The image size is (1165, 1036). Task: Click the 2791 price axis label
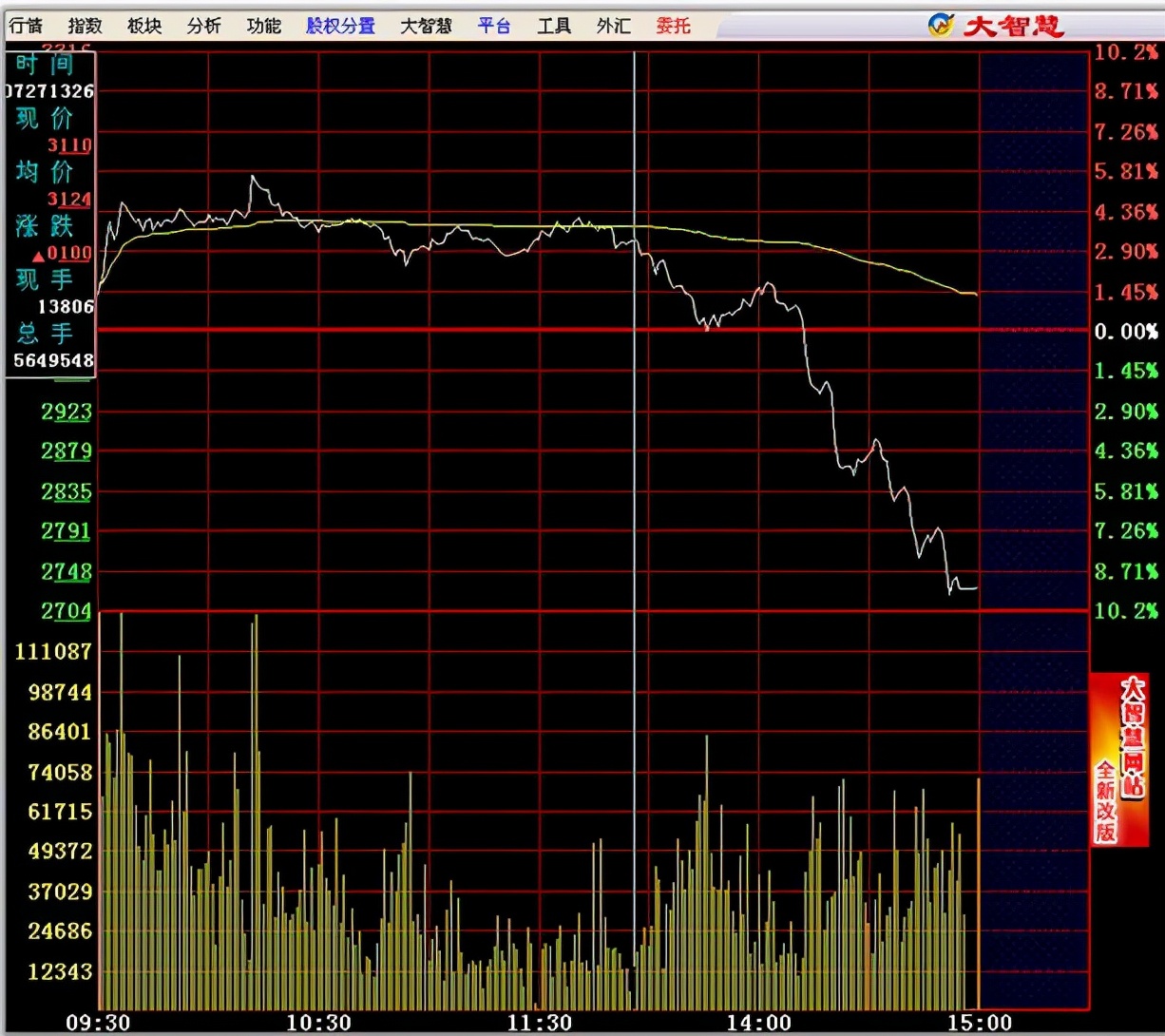pyautogui.click(x=67, y=530)
